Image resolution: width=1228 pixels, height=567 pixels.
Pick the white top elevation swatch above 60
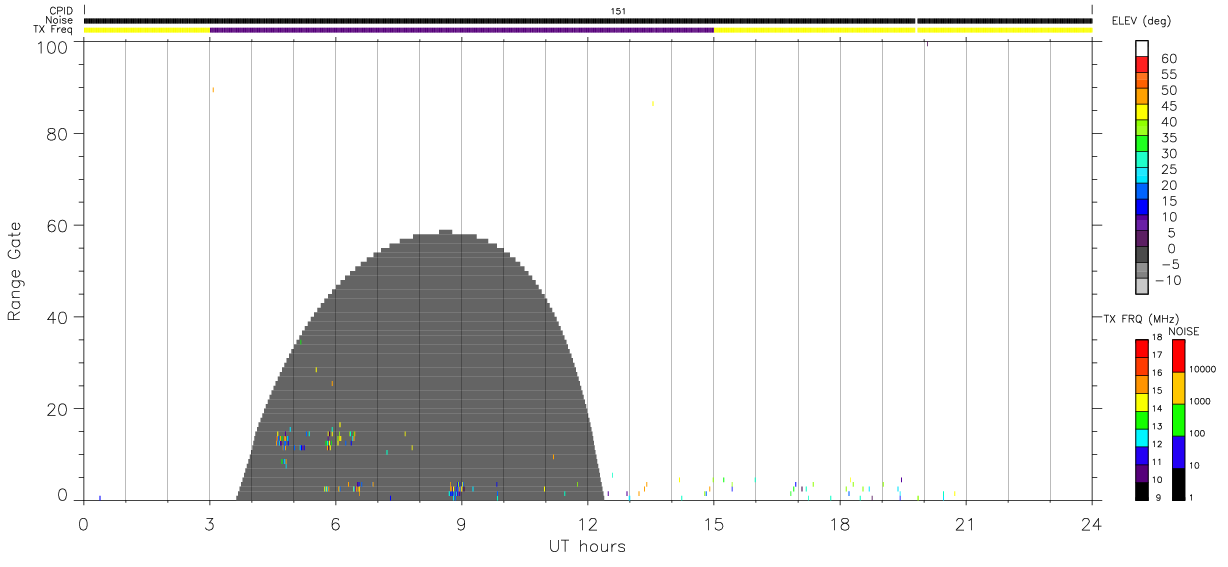pyautogui.click(x=1142, y=46)
